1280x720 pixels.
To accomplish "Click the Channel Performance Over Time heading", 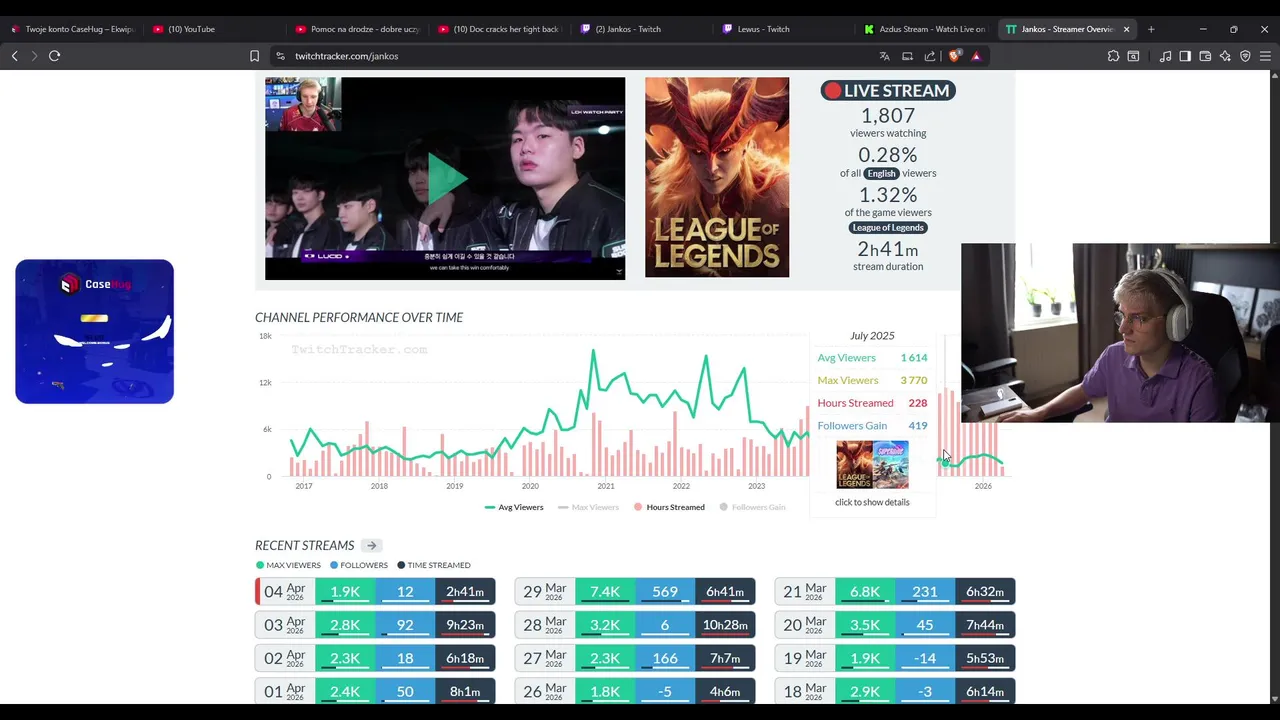I will pos(359,318).
